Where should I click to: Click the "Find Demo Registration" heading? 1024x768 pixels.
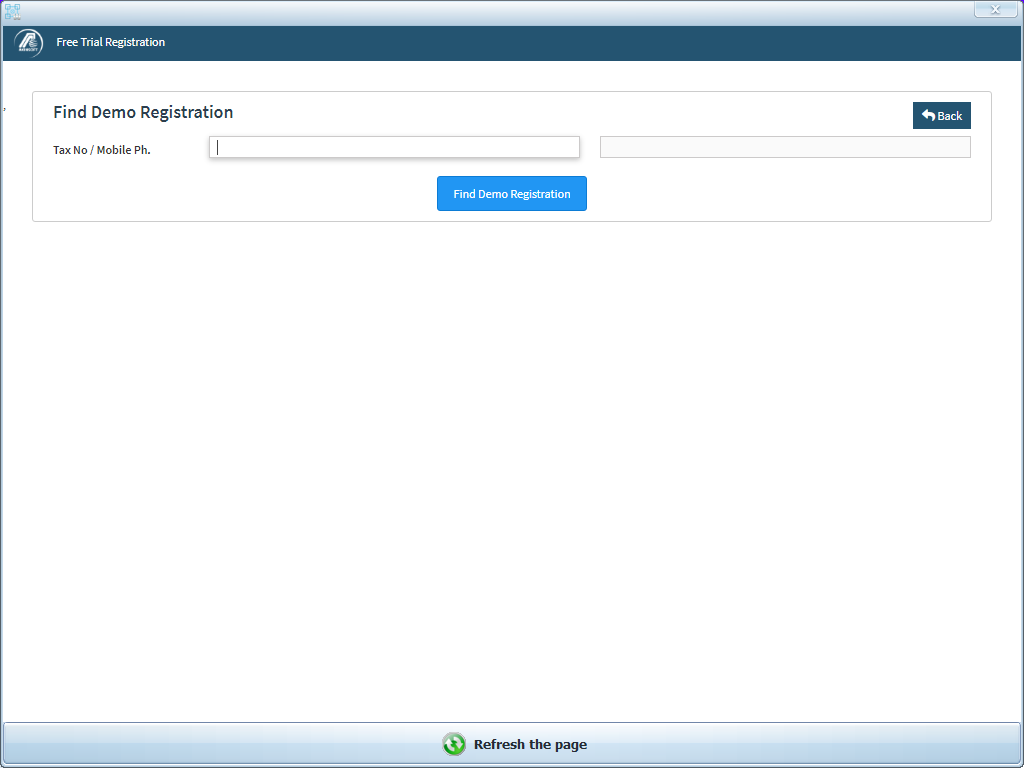pos(143,112)
